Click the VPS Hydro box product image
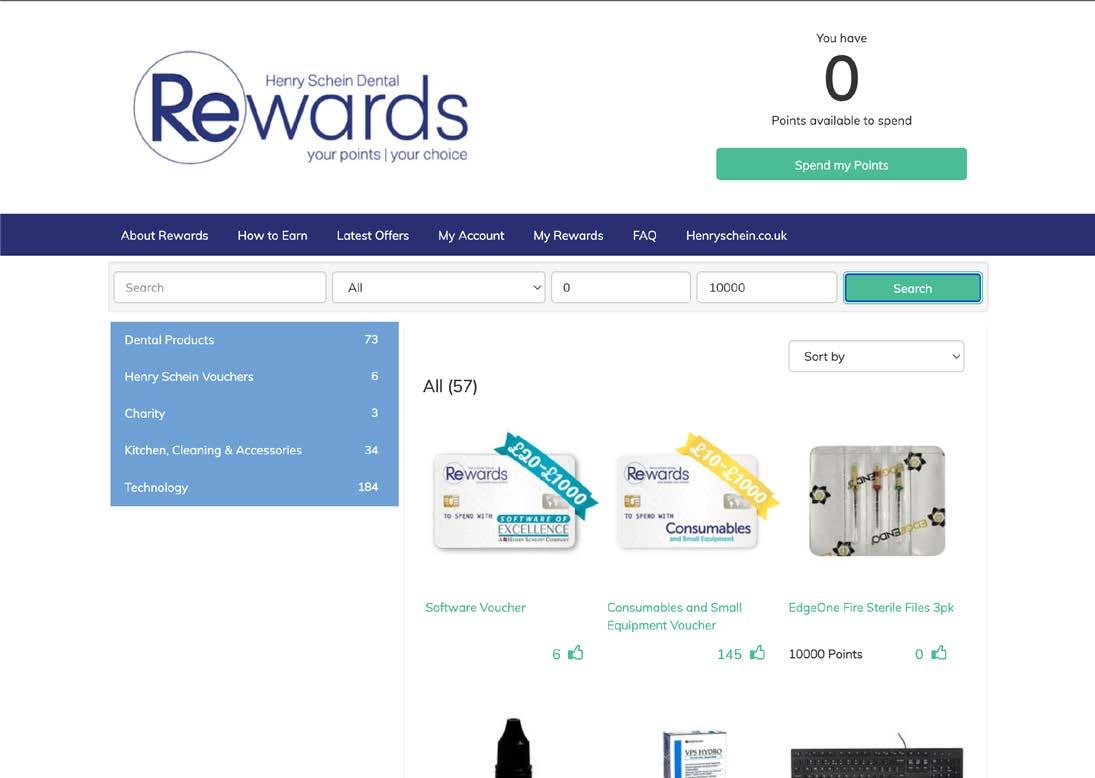The width and height of the screenshot is (1095, 778). click(695, 754)
